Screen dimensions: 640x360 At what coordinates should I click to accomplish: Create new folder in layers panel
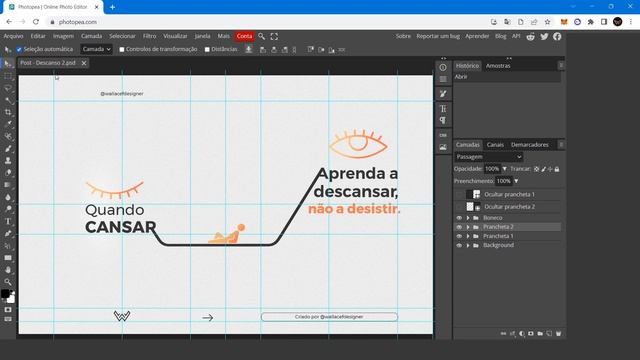pos(540,333)
